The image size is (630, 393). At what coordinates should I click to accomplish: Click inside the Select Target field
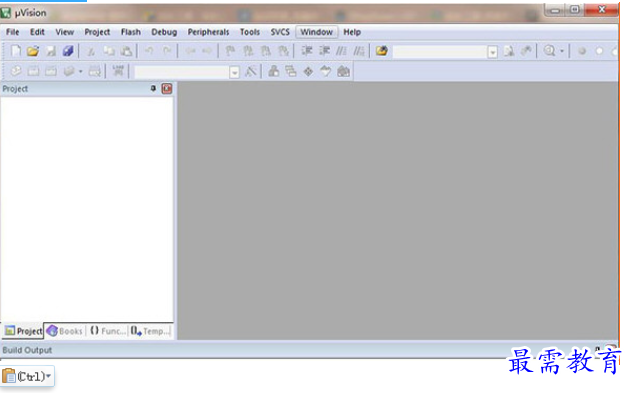pos(182,72)
